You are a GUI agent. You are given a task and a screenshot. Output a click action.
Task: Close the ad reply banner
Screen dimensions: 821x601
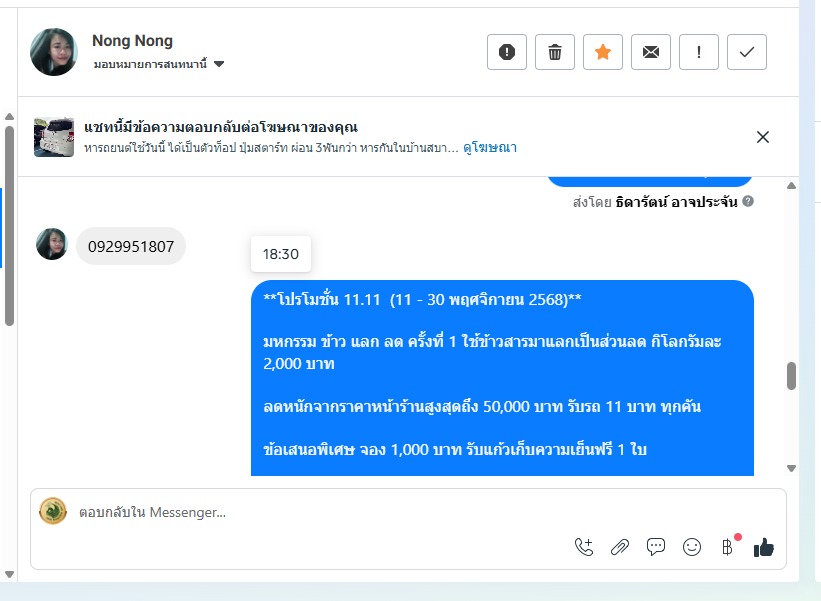[763, 137]
